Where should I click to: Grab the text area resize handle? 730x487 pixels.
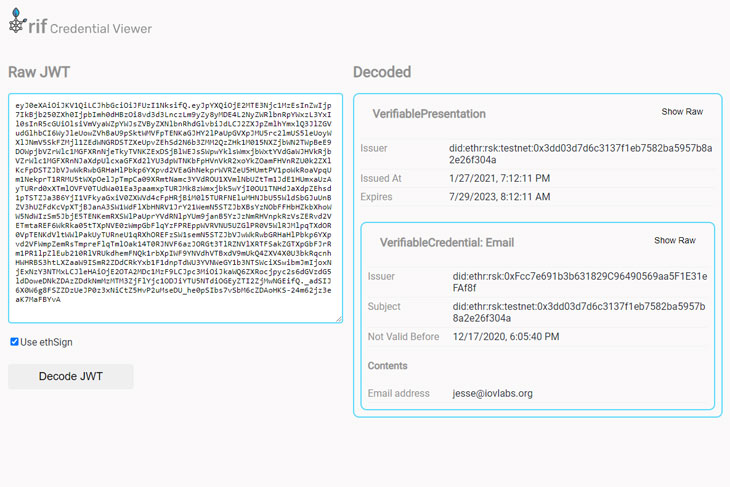339,319
